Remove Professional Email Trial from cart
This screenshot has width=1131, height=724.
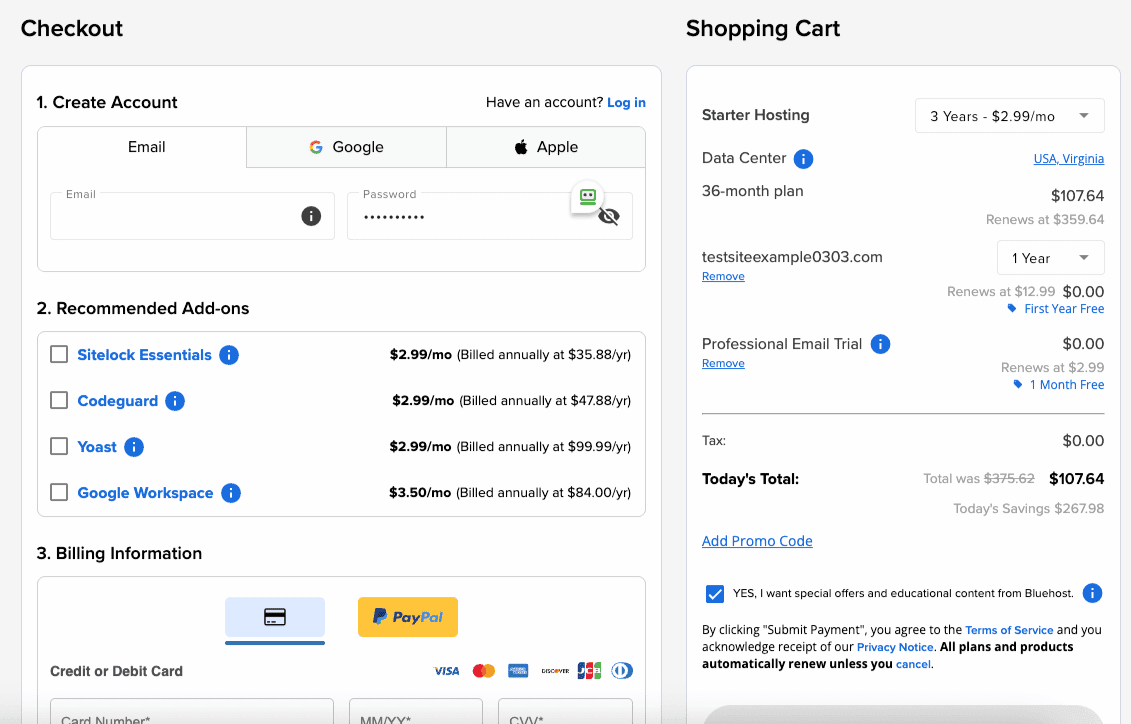[x=723, y=363]
